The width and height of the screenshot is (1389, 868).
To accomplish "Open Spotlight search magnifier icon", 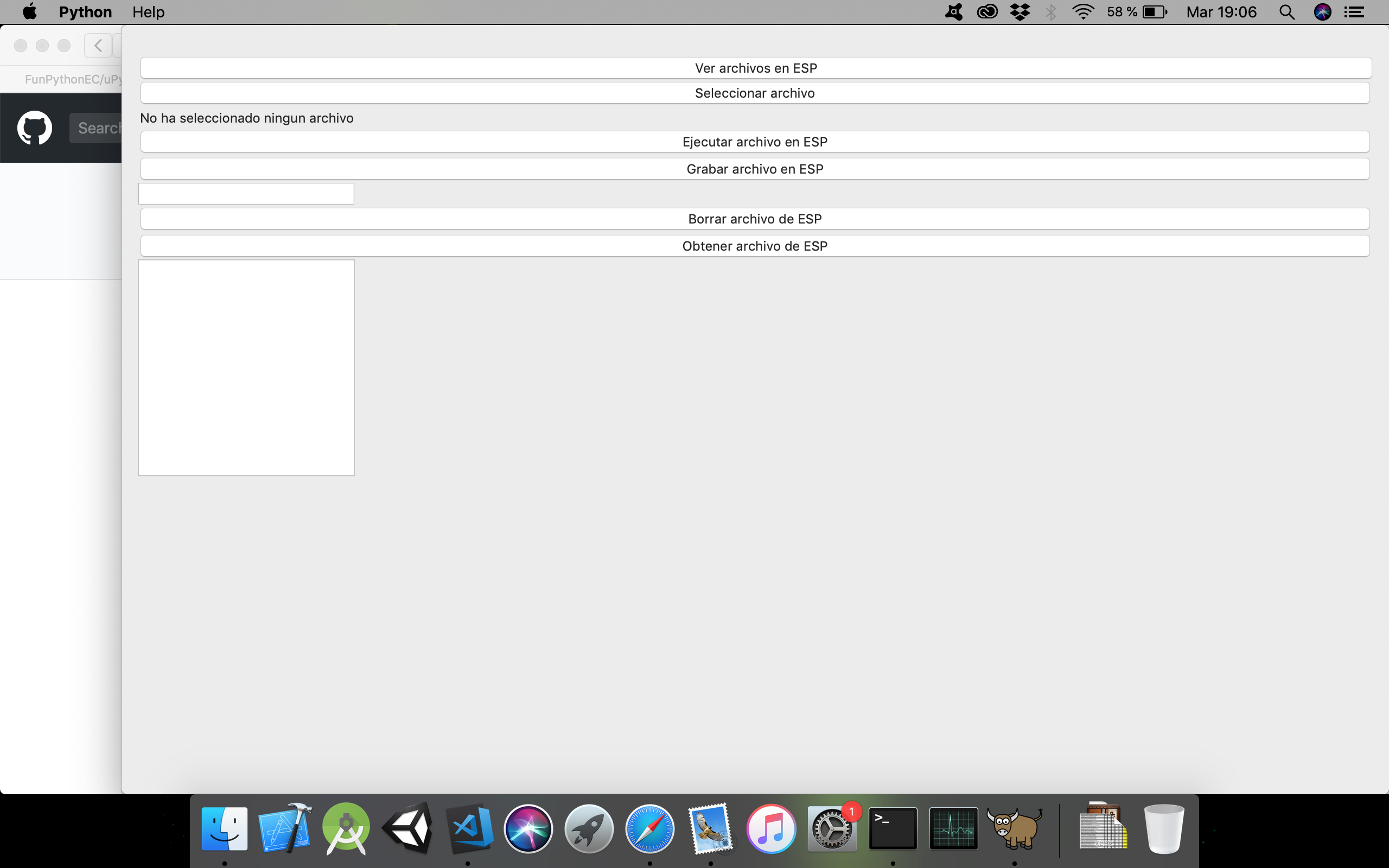I will (1286, 12).
